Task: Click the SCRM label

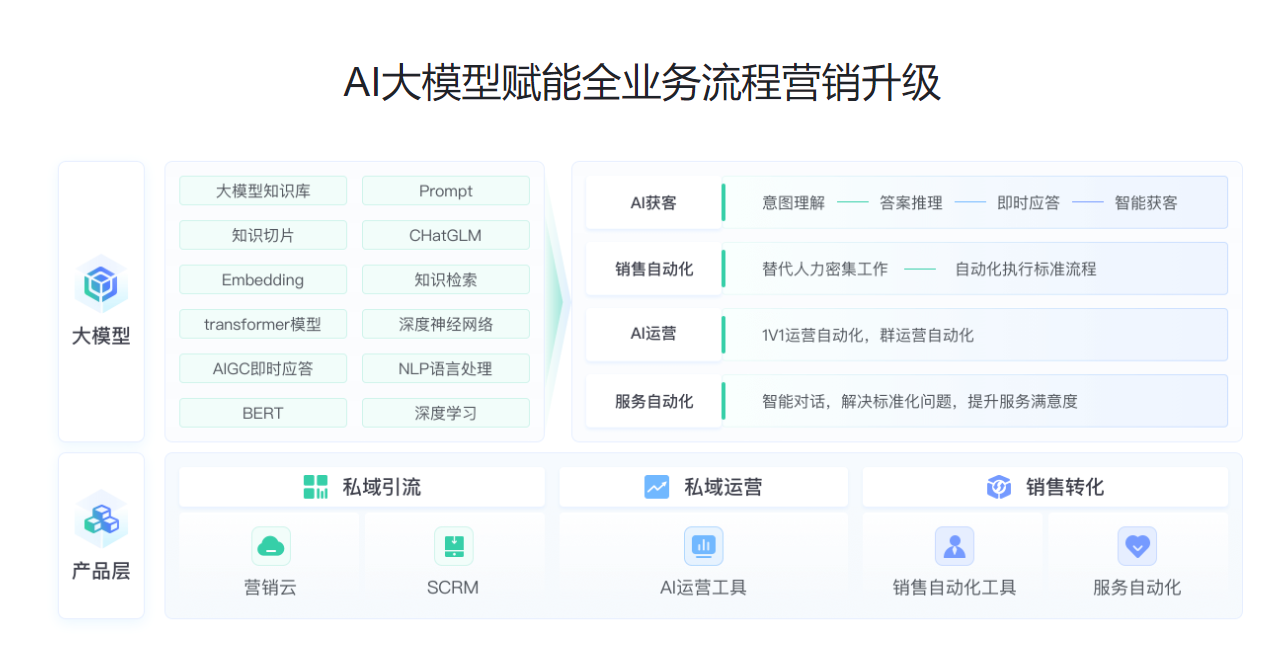Action: point(453,587)
